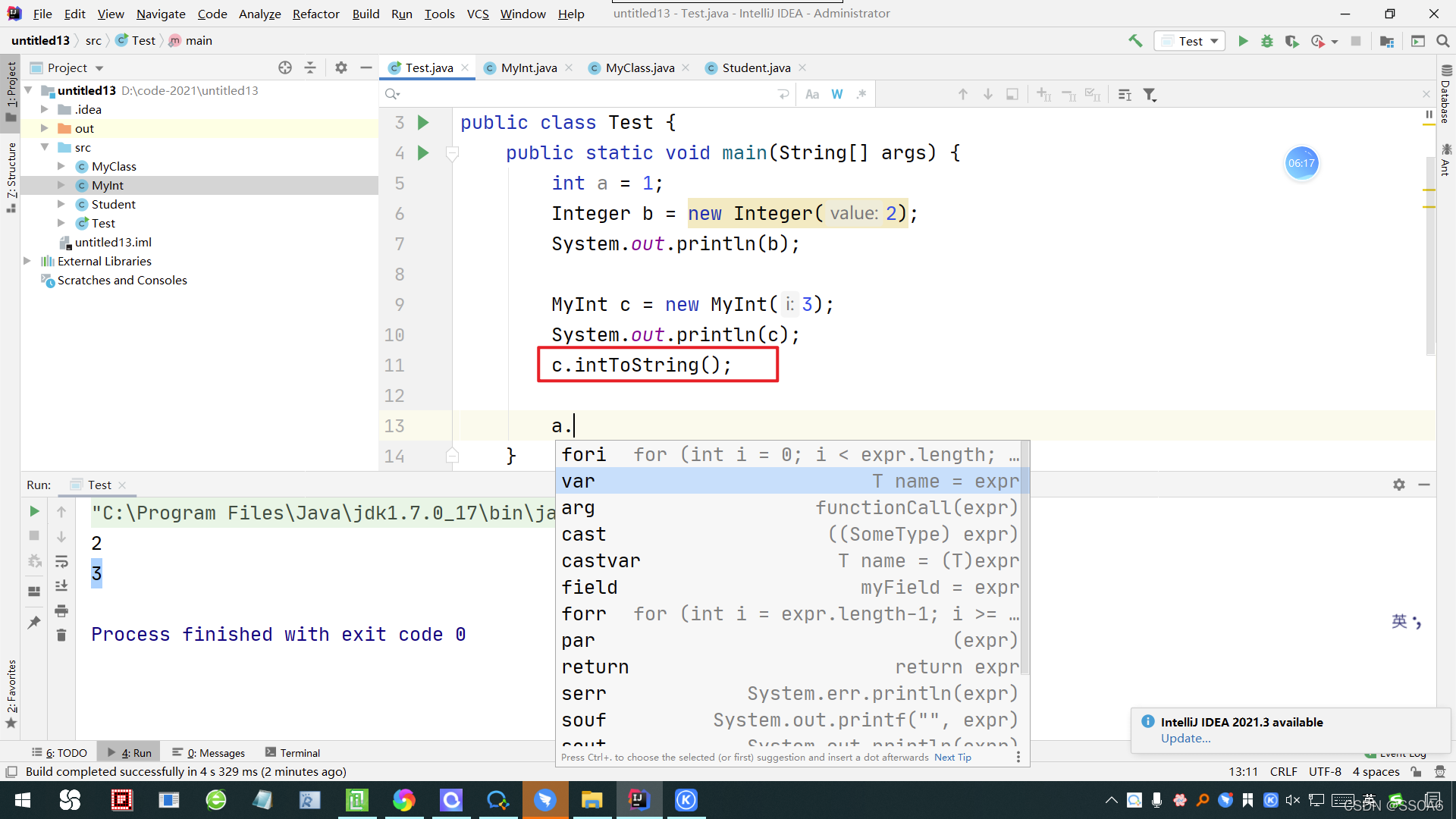Click the completion popup scrollbar
1456x819 pixels.
pos(1025,558)
